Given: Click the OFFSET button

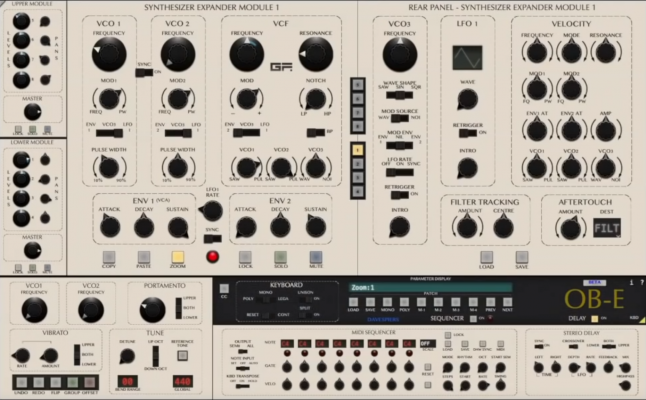Looking at the screenshot, I should 90,383.
